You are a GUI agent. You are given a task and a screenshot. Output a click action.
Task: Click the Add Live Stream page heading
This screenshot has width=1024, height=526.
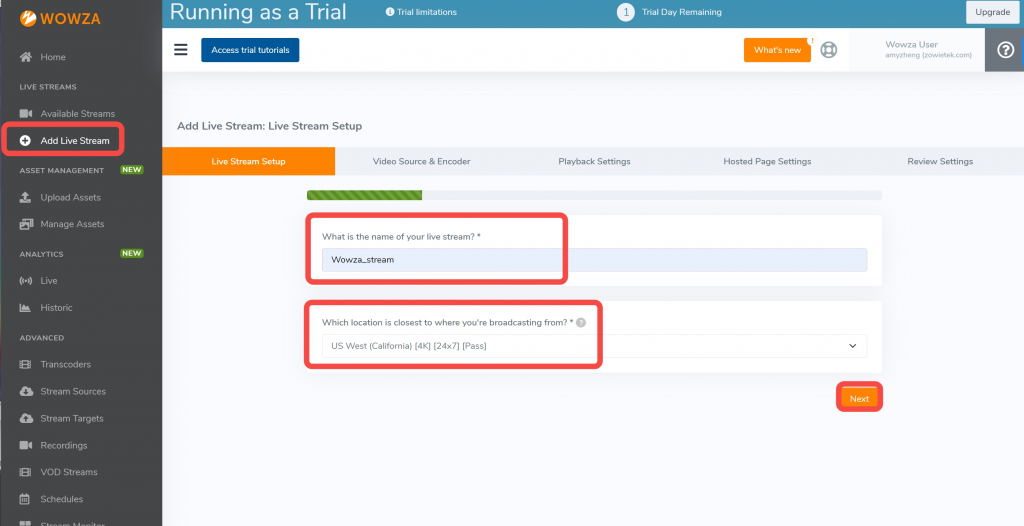pos(269,126)
